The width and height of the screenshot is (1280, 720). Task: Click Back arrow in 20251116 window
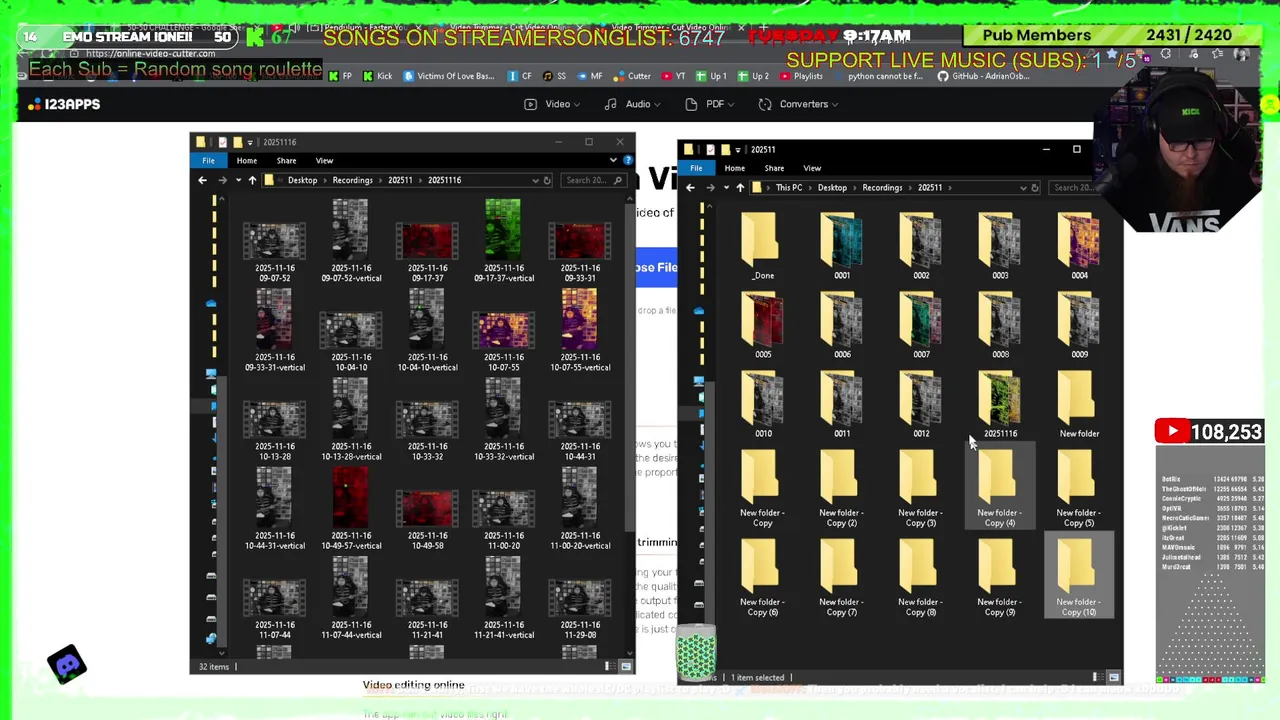(202, 180)
